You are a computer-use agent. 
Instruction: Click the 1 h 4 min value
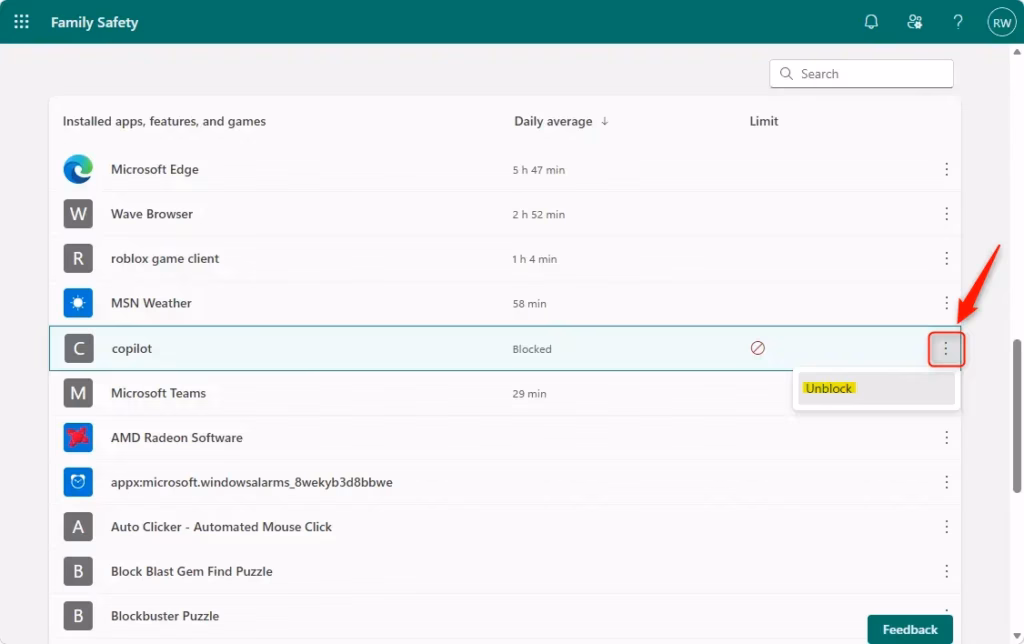[x=534, y=259]
